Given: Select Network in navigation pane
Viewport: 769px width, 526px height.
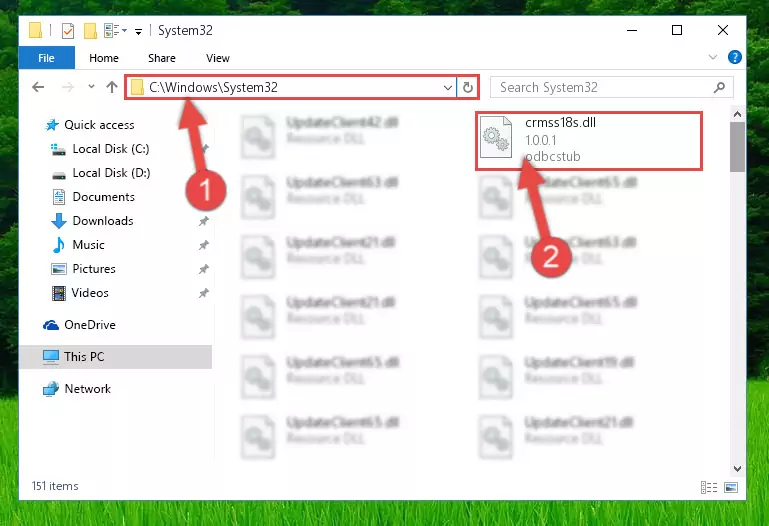Looking at the screenshot, I should pyautogui.click(x=88, y=389).
